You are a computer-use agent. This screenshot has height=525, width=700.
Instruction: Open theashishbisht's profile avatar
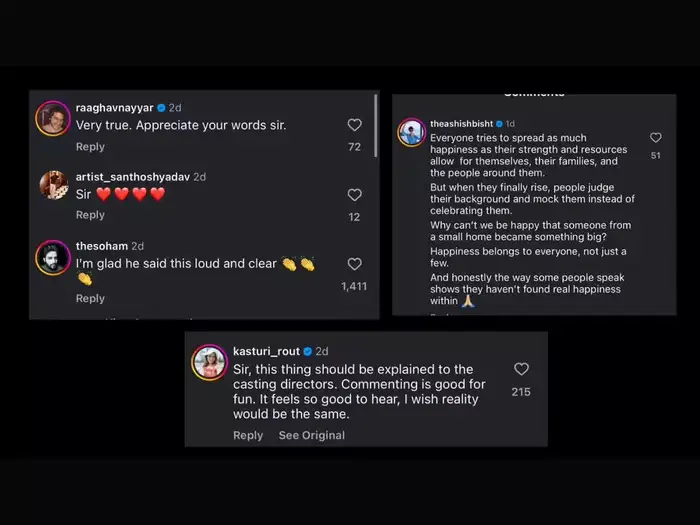click(411, 131)
